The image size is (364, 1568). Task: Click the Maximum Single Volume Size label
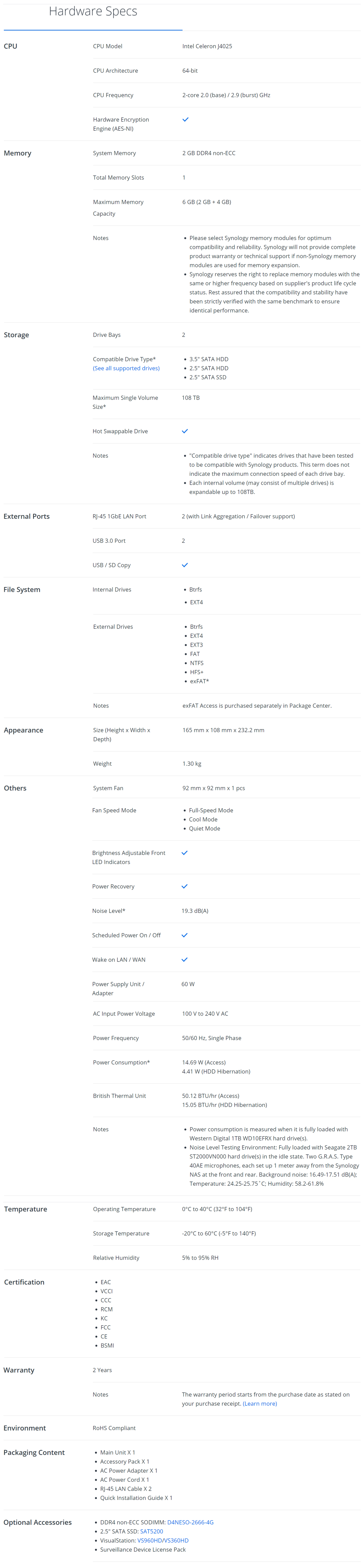click(125, 402)
